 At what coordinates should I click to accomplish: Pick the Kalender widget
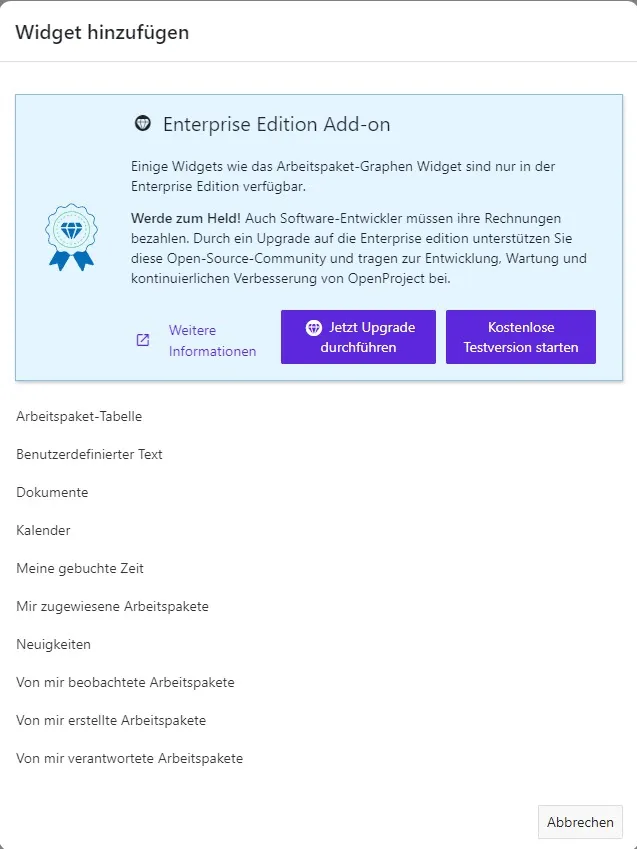click(x=43, y=530)
